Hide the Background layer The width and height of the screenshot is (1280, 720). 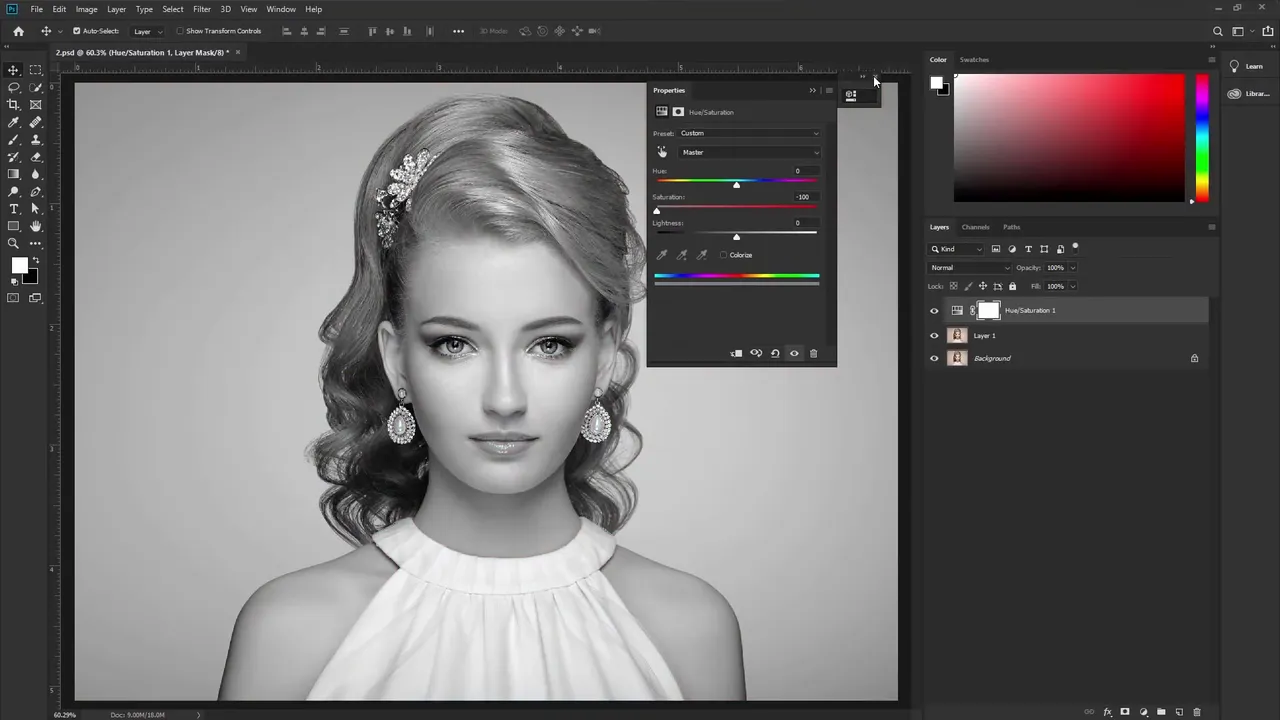tap(934, 358)
